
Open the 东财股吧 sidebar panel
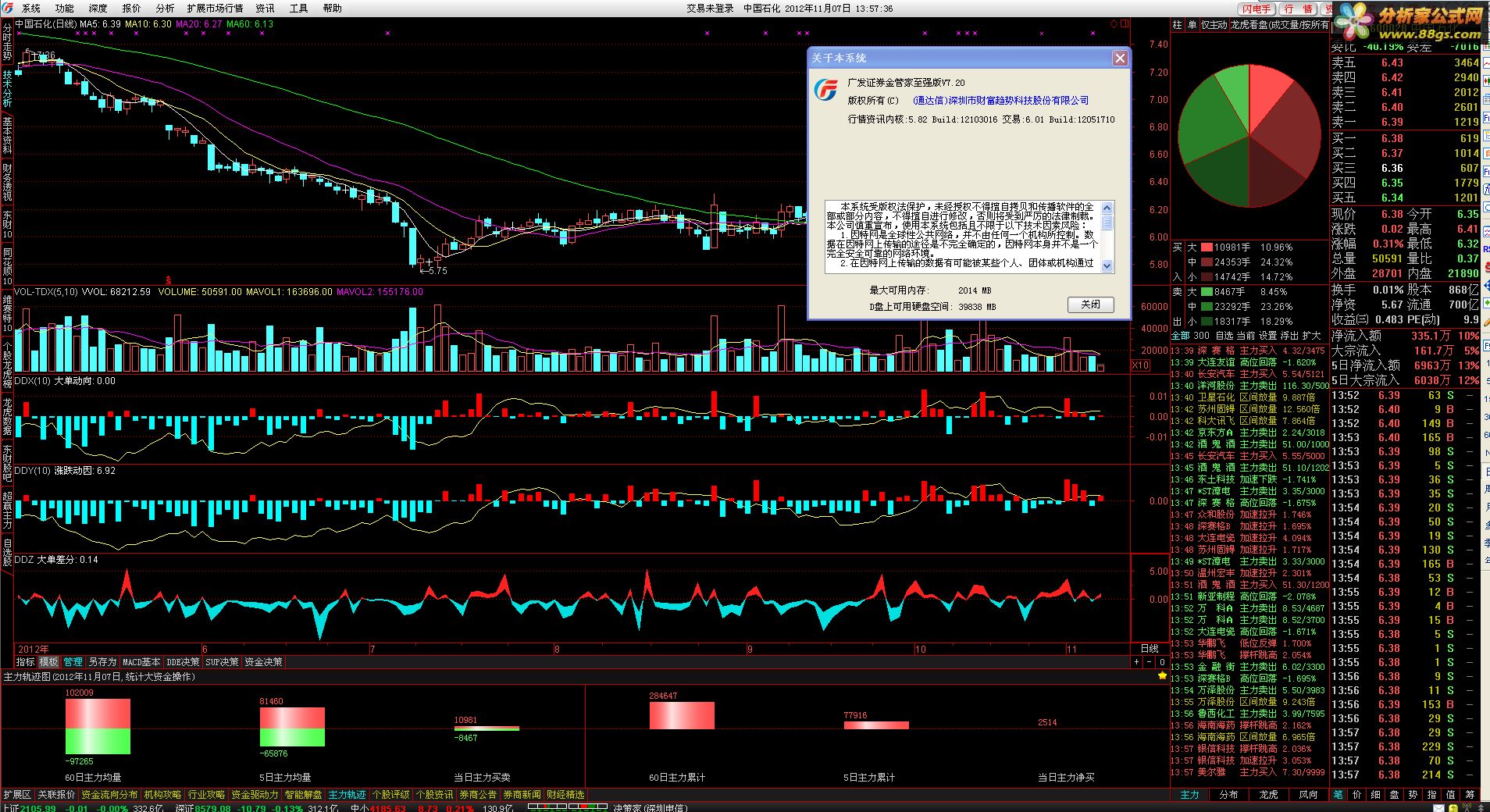(7, 465)
